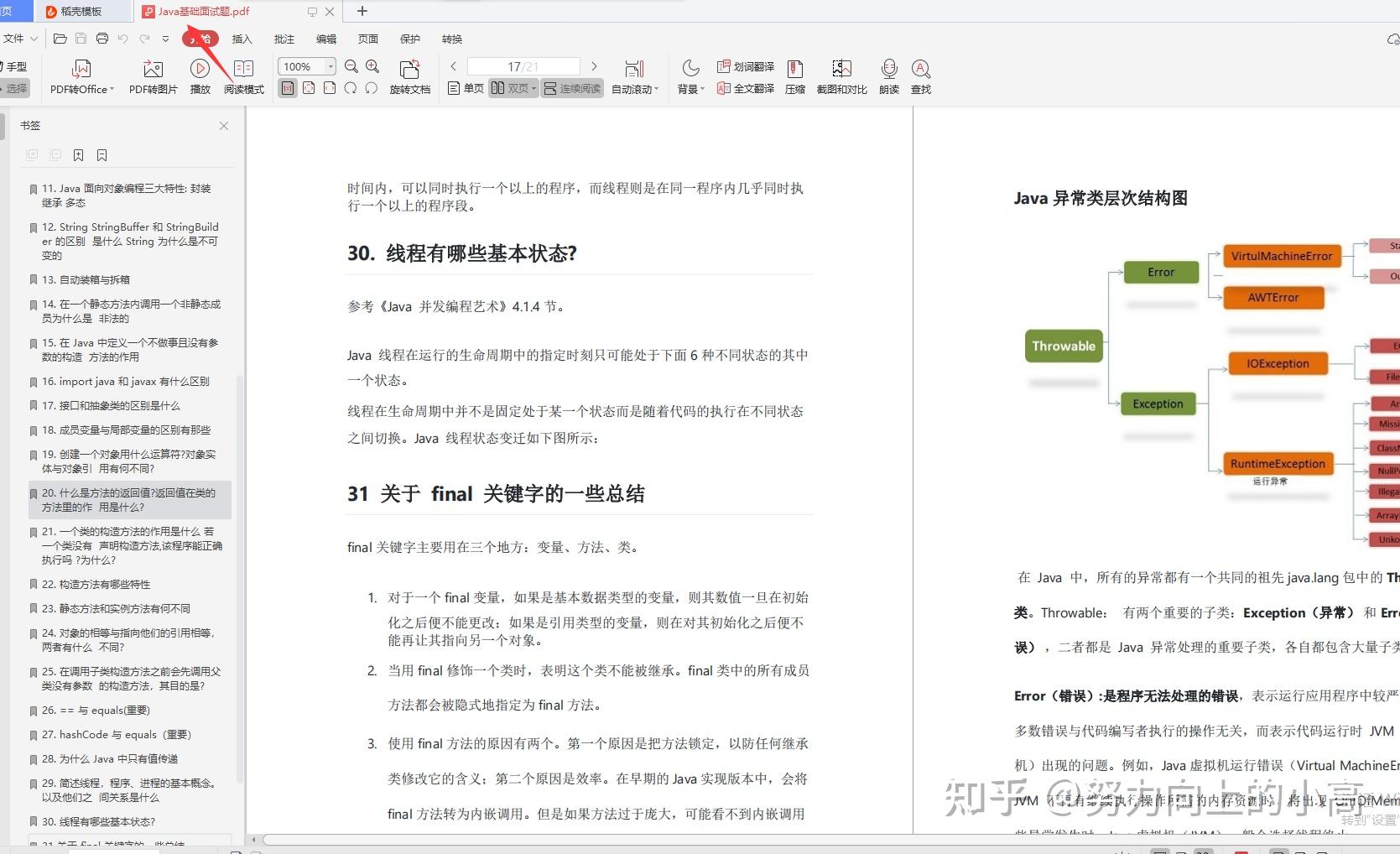1400x854 pixels.
Task: Select the Java基础面试题.pdf document tab
Action: 204,12
